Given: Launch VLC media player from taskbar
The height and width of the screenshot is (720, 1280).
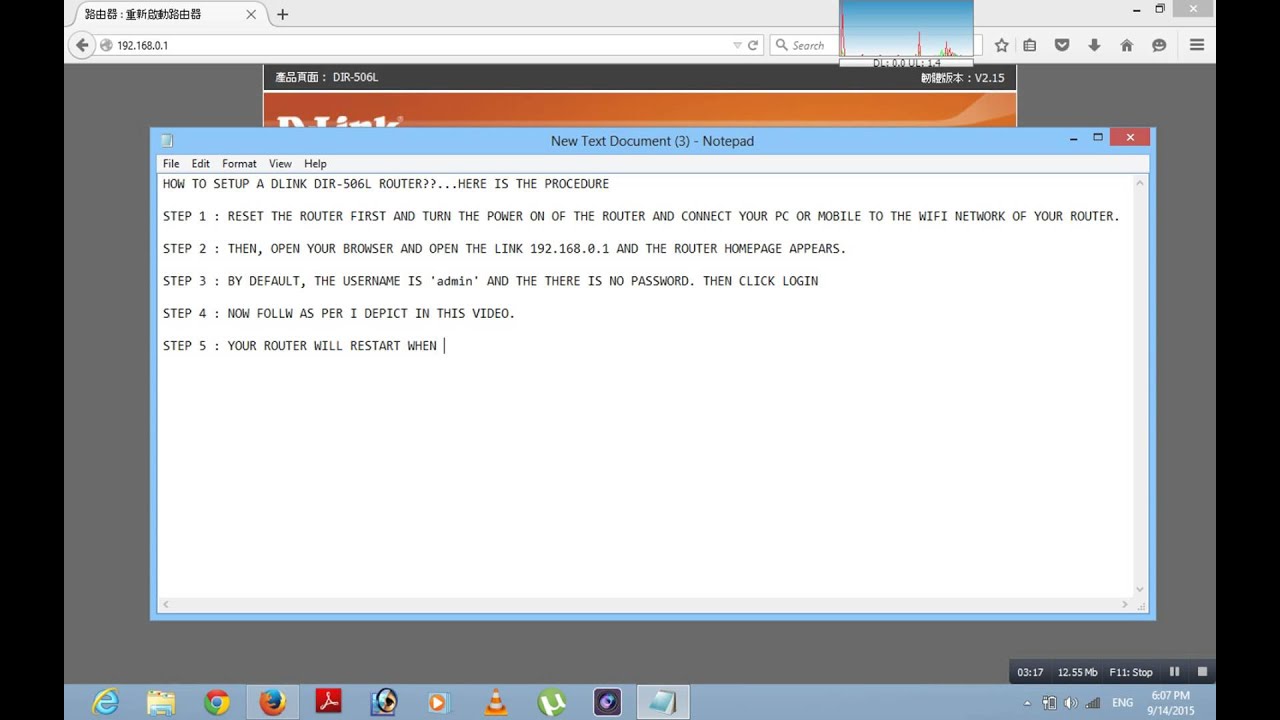Looking at the screenshot, I should click(x=495, y=702).
